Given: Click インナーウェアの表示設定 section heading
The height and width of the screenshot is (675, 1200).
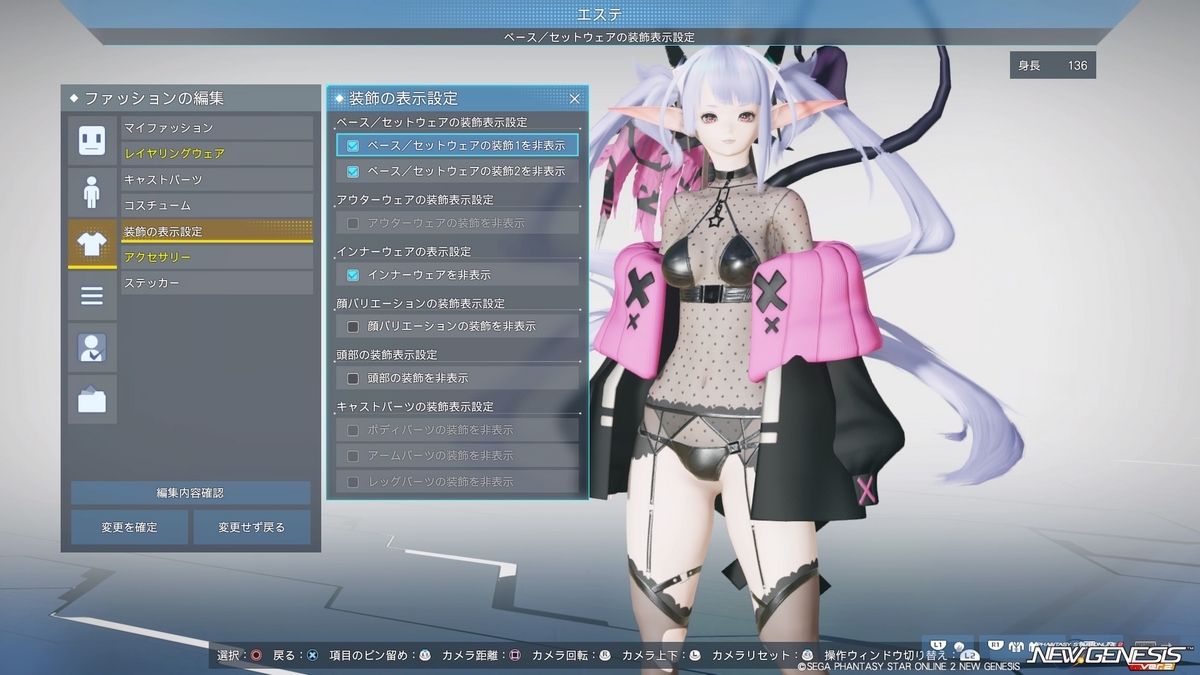Looking at the screenshot, I should click(404, 252).
